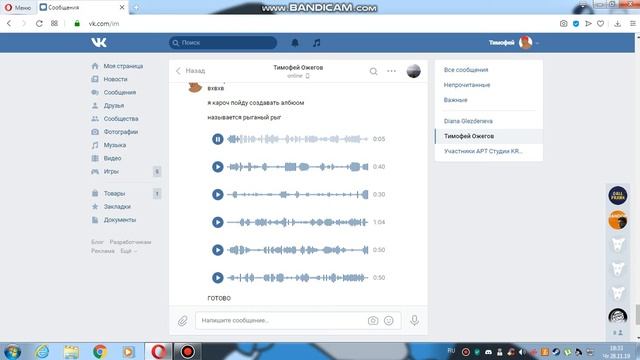
Task: Pause the 0:05 voice message
Action: (218, 139)
